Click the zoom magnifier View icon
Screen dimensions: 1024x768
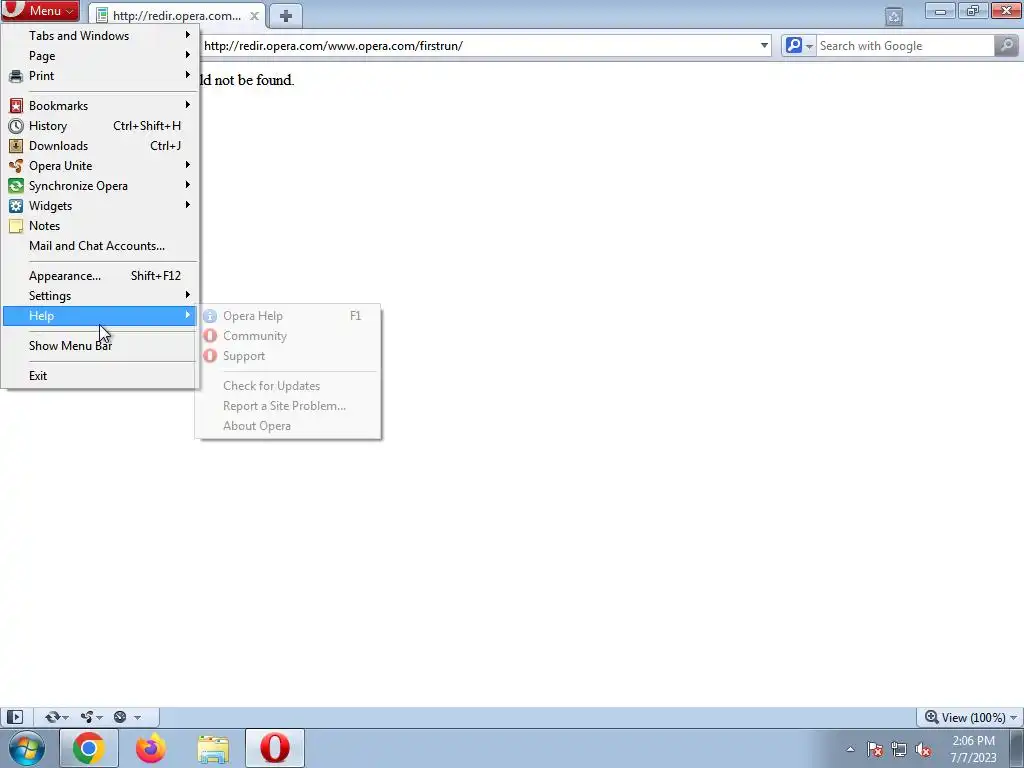pyautogui.click(x=932, y=717)
